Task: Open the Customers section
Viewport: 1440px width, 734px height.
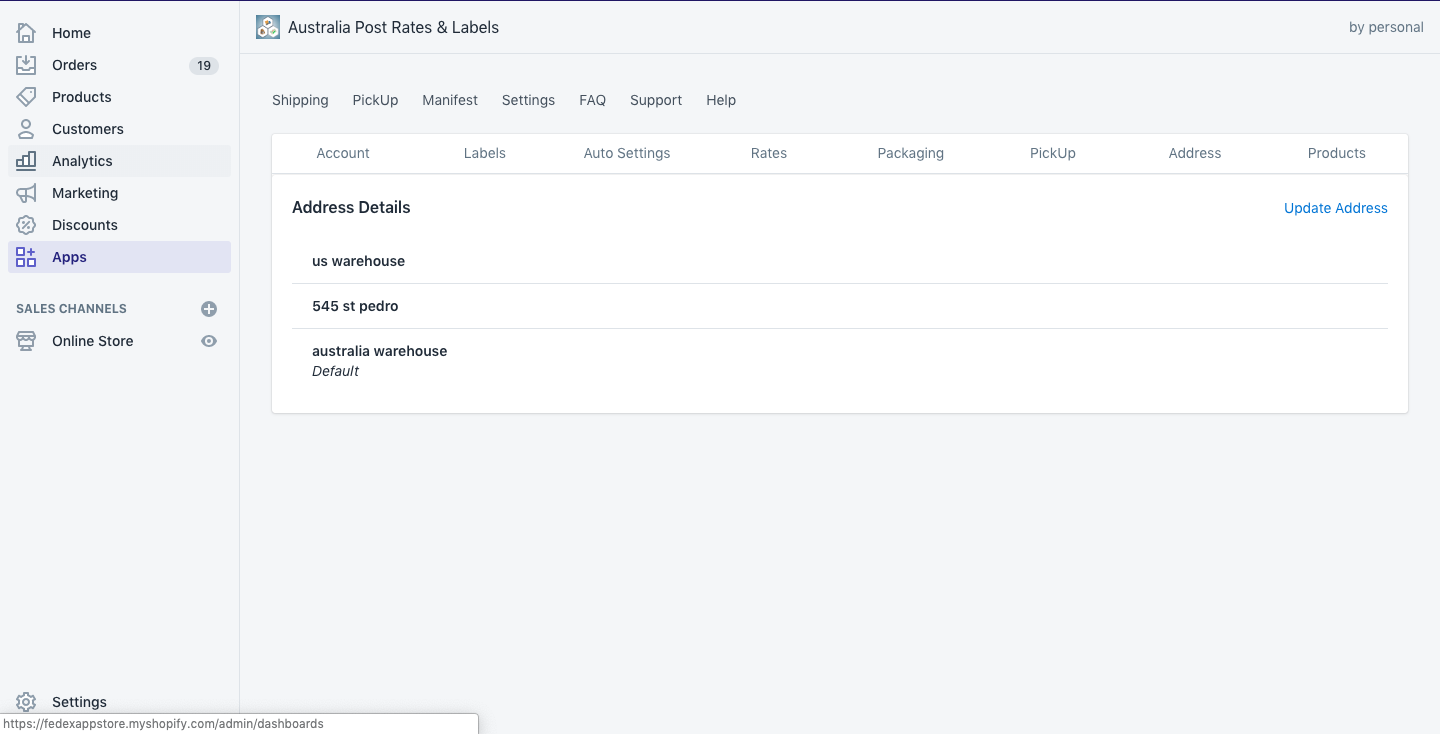Action: [87, 129]
